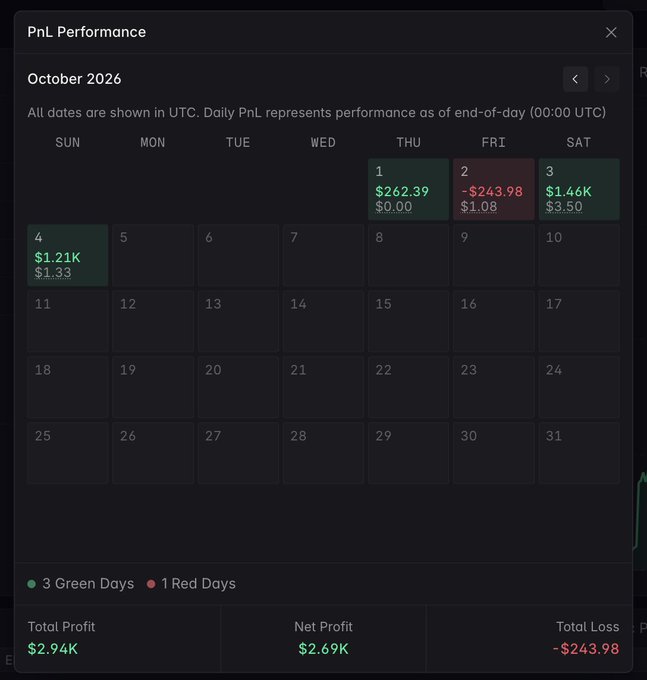Select October 3 with $1.46K profit
The width and height of the screenshot is (647, 680).
[x=579, y=189]
